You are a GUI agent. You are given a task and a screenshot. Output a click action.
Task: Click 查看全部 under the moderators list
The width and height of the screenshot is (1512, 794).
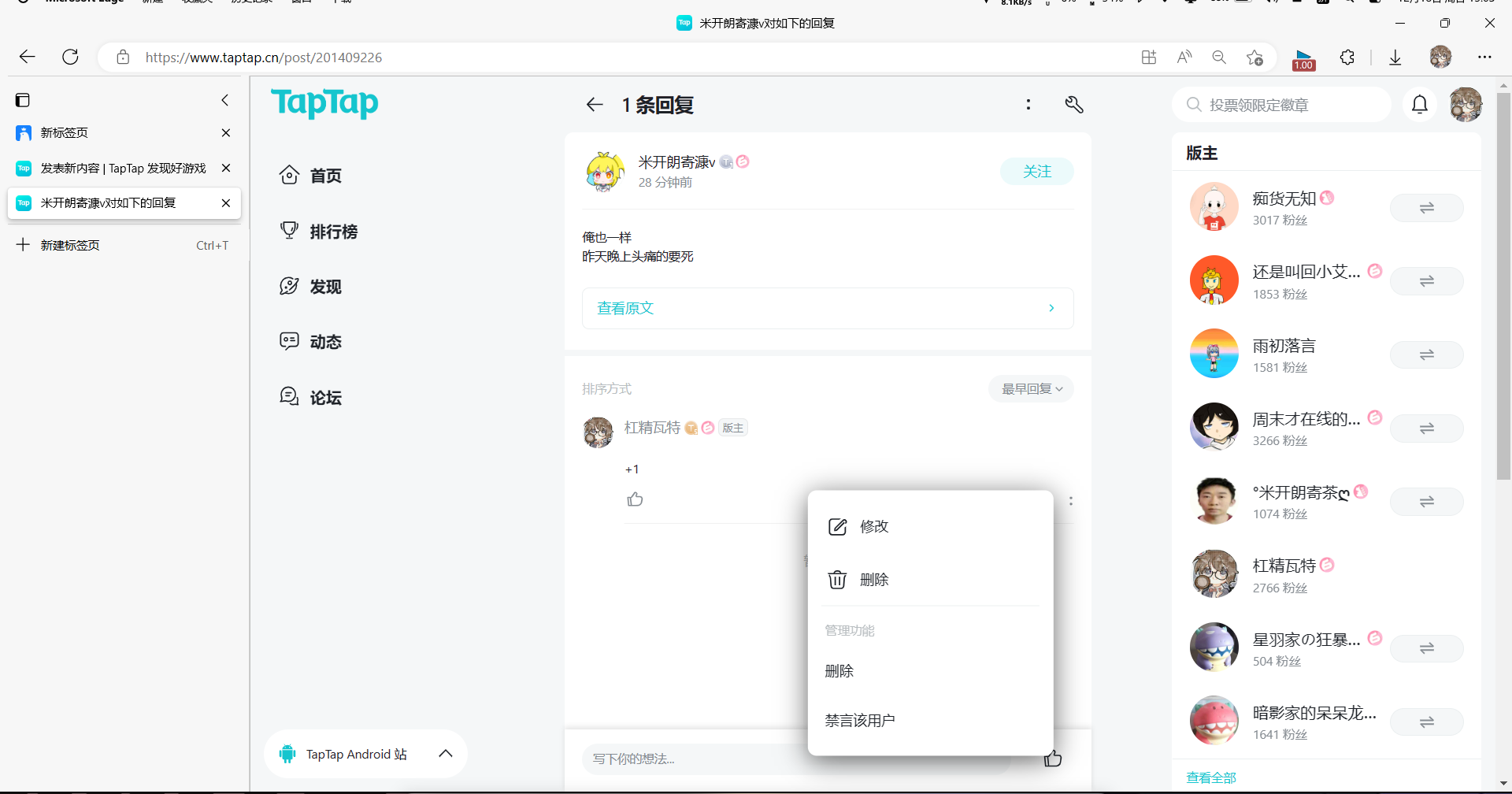1211,777
